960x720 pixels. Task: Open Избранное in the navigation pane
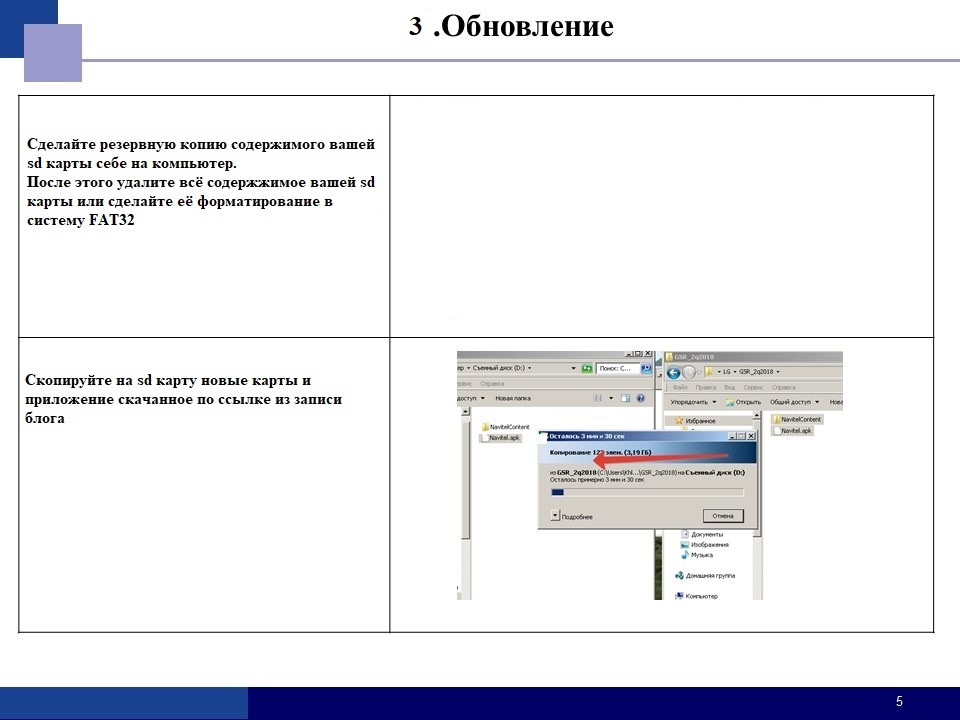(695, 421)
